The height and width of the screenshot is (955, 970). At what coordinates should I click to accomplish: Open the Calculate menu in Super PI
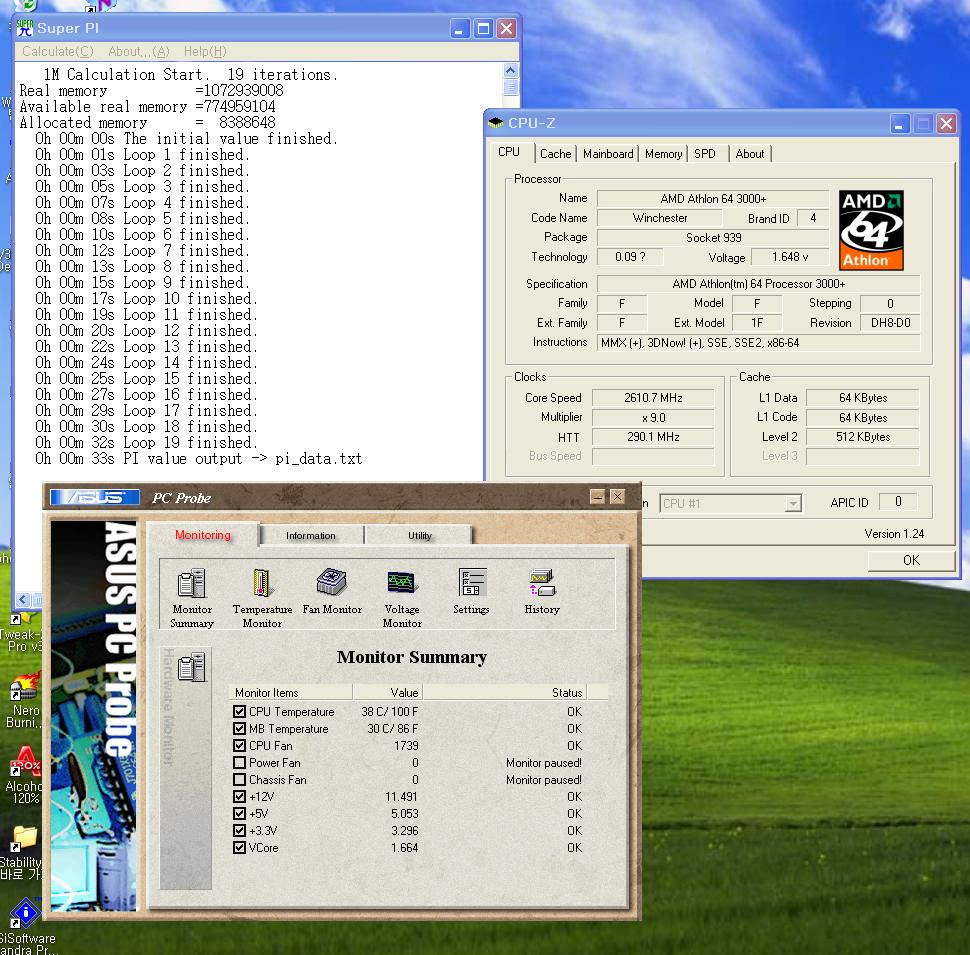tap(58, 51)
